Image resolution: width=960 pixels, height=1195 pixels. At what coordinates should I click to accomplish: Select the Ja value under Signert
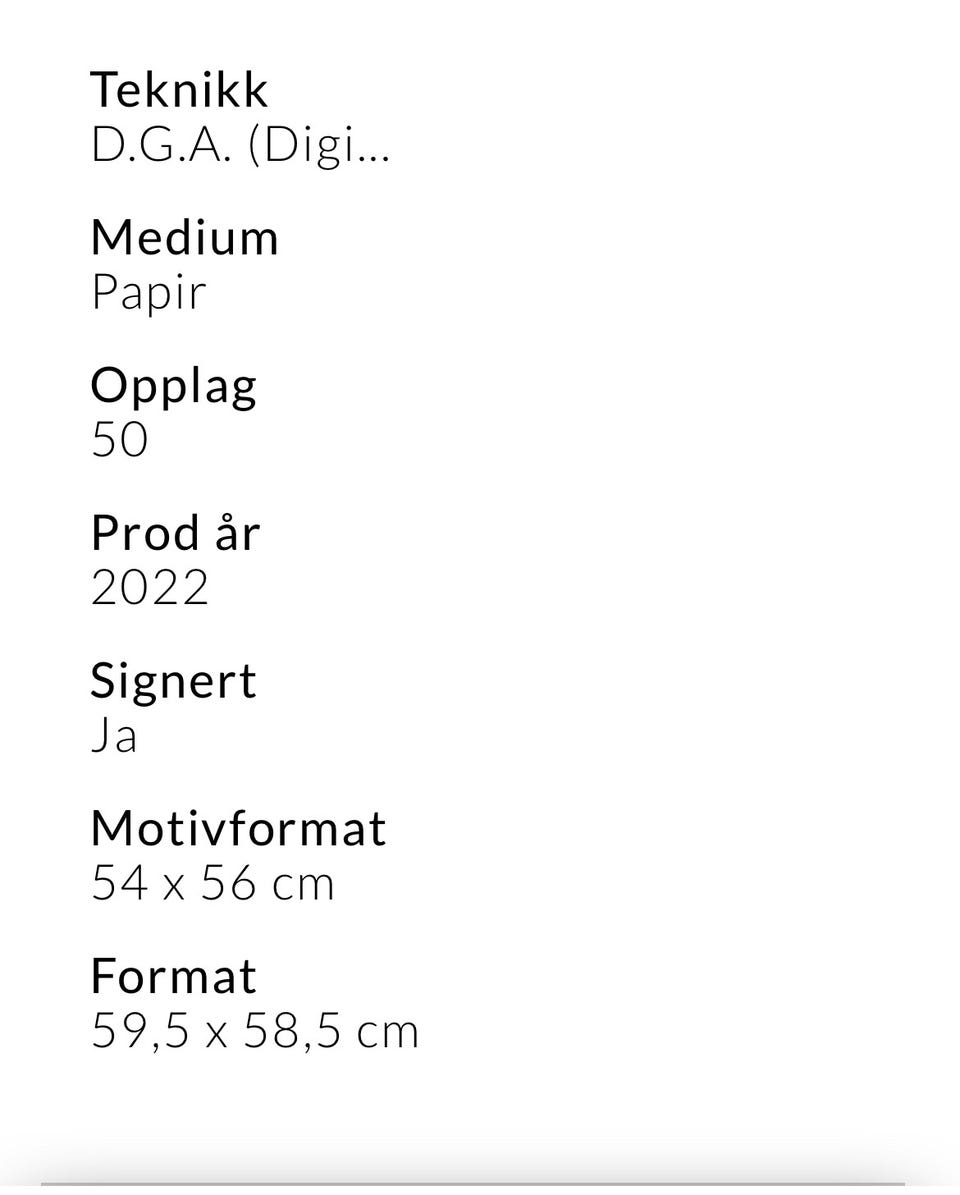114,735
